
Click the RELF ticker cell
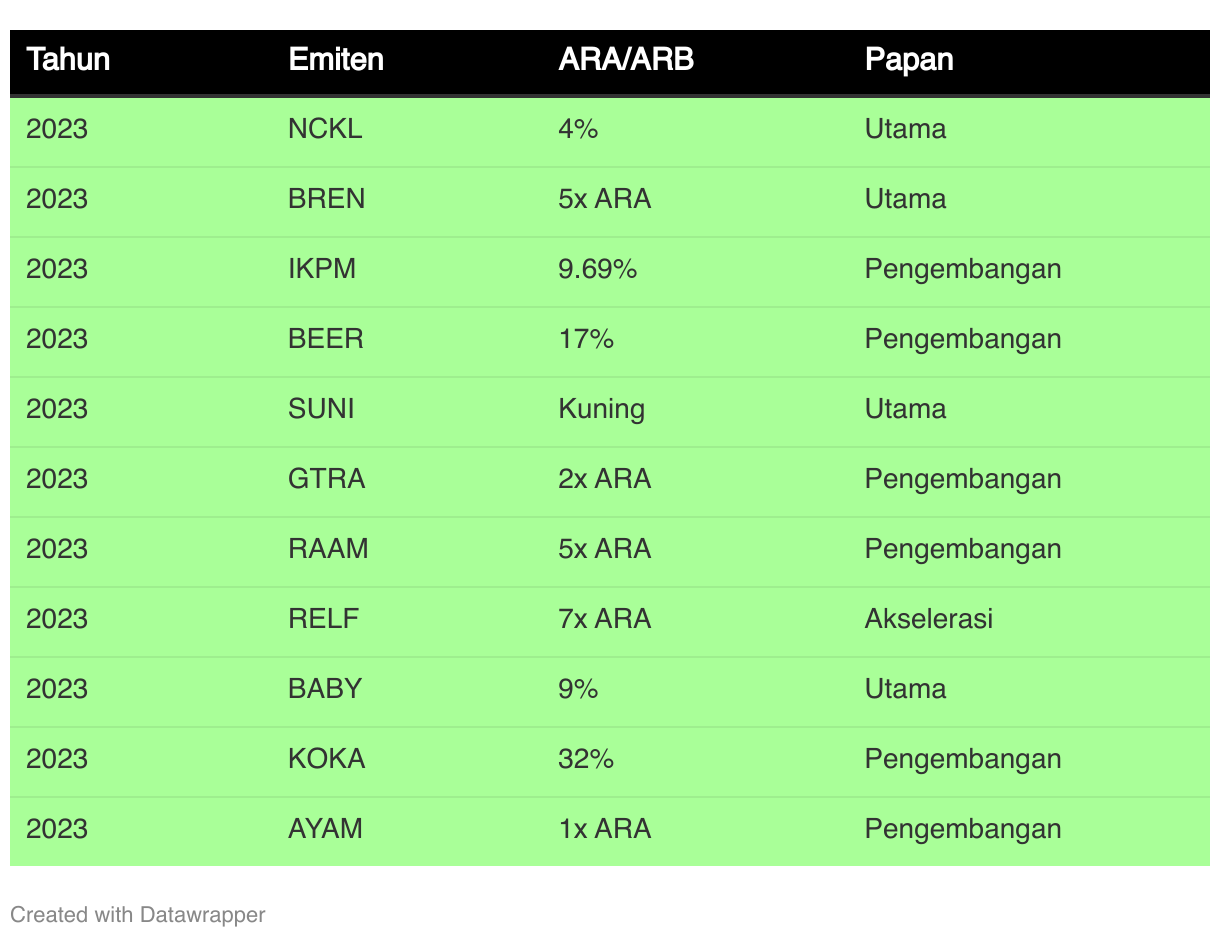[323, 619]
